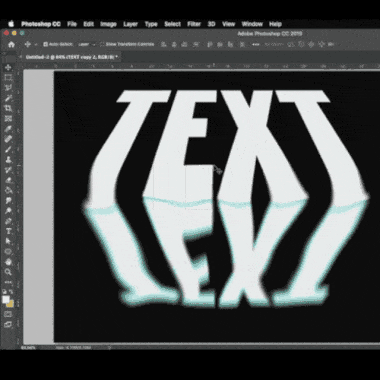Open the Help menu
Screen dimensions: 380x380
point(275,24)
